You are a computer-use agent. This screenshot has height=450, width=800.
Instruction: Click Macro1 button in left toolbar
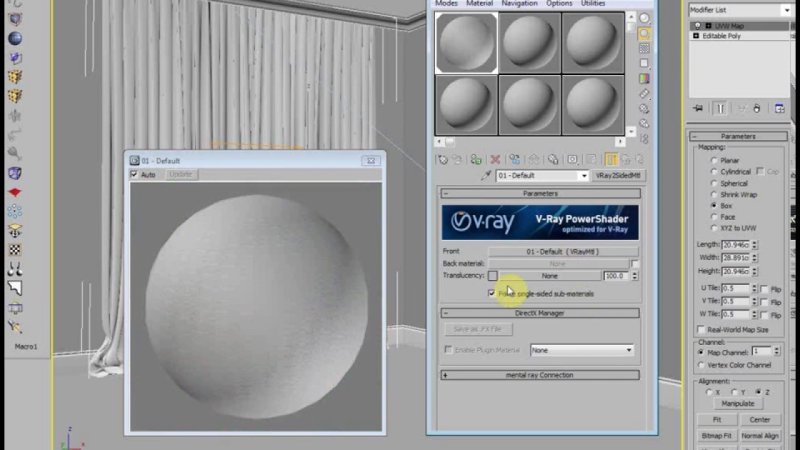26,346
